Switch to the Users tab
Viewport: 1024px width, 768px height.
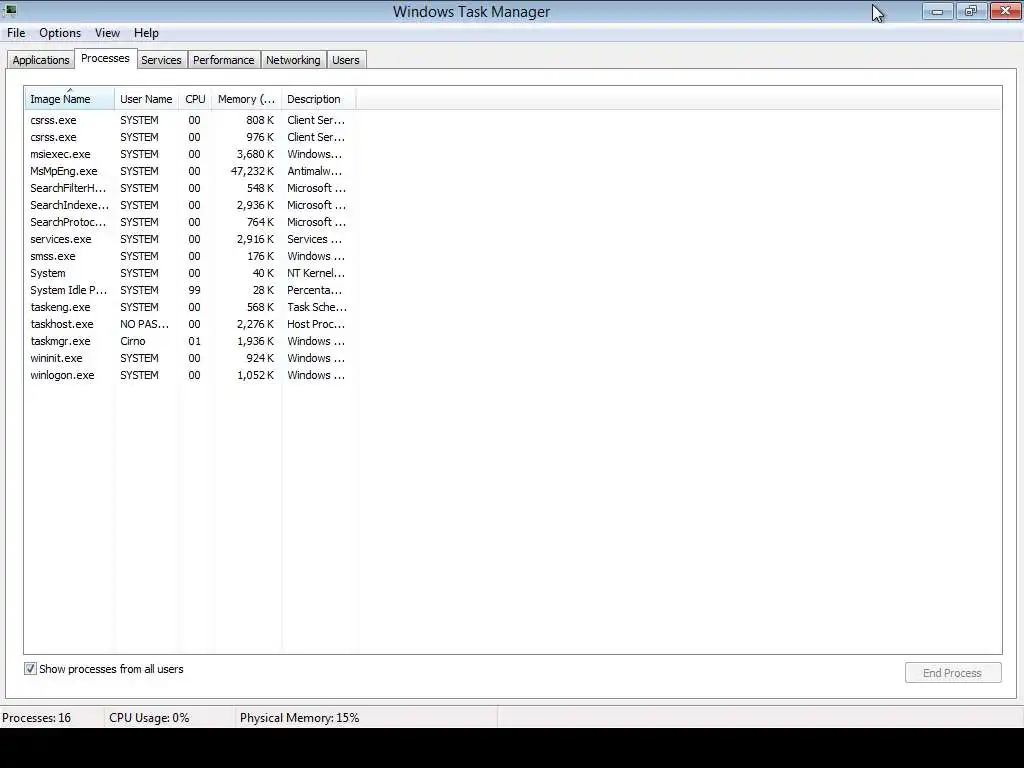pos(345,60)
